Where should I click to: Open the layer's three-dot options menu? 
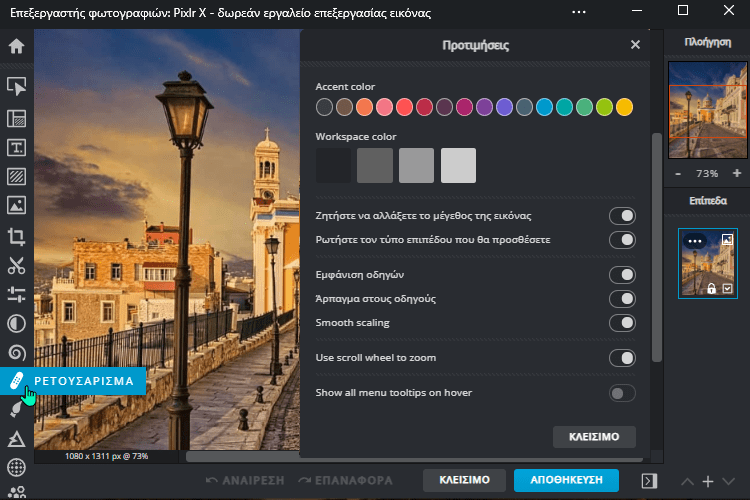(x=695, y=241)
